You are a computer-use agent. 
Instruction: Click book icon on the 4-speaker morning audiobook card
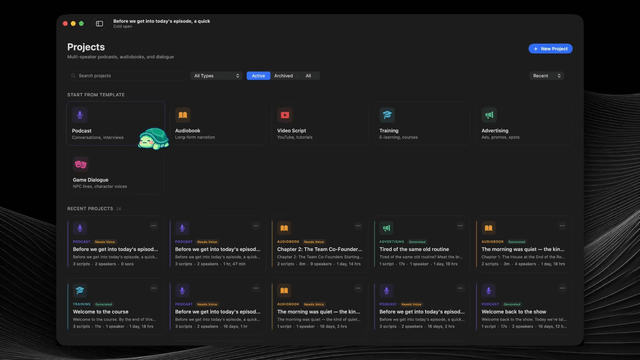click(488, 228)
